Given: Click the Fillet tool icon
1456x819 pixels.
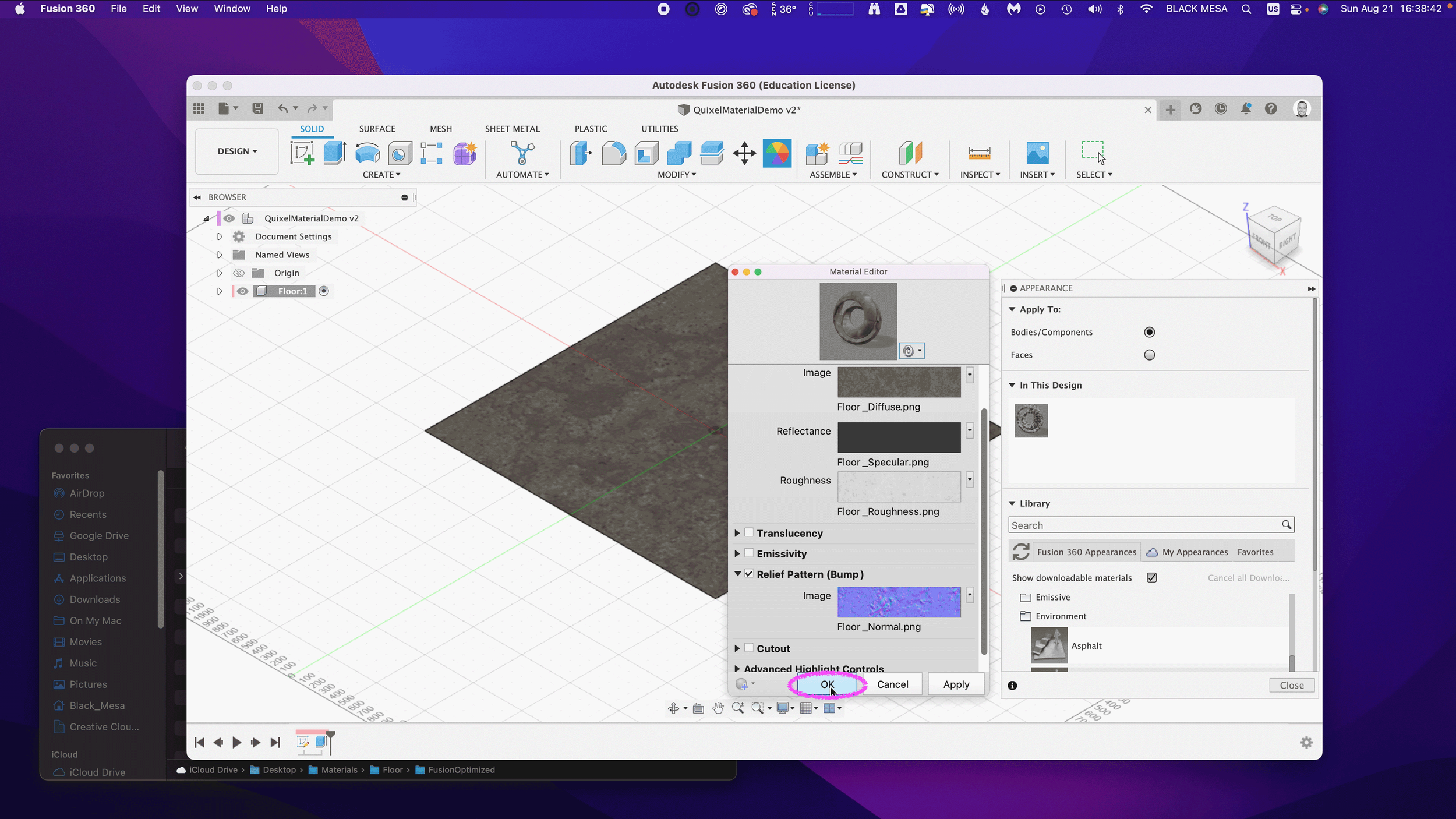Looking at the screenshot, I should (x=614, y=154).
